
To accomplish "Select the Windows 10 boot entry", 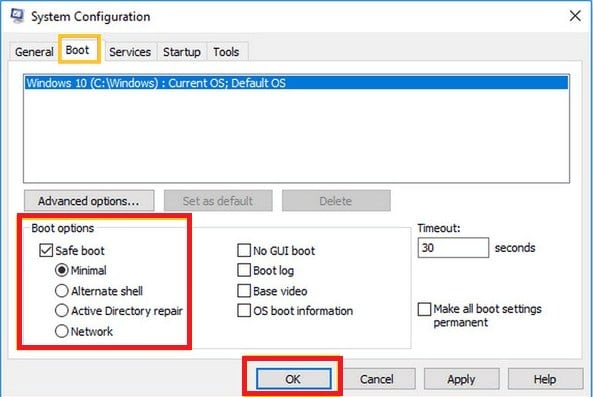I will tap(296, 83).
